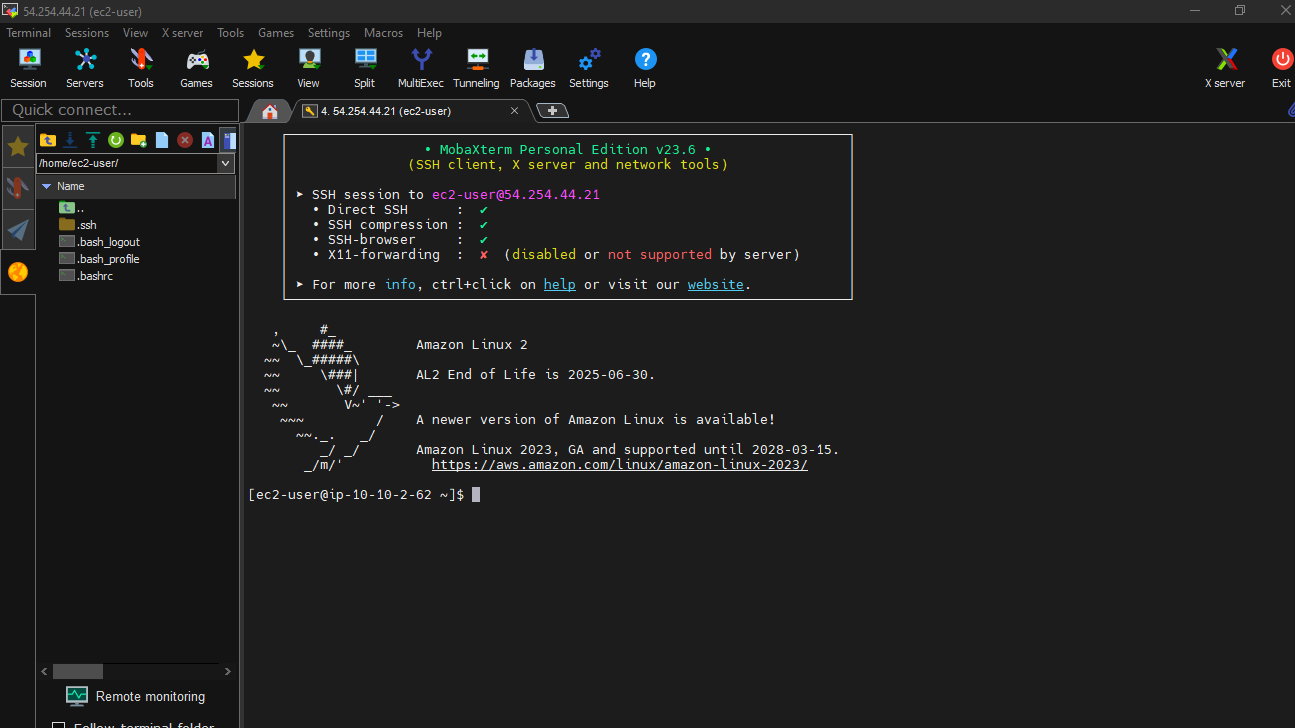The image size is (1295, 728).
Task: Select the .bash_logout file
Action: (x=100, y=242)
